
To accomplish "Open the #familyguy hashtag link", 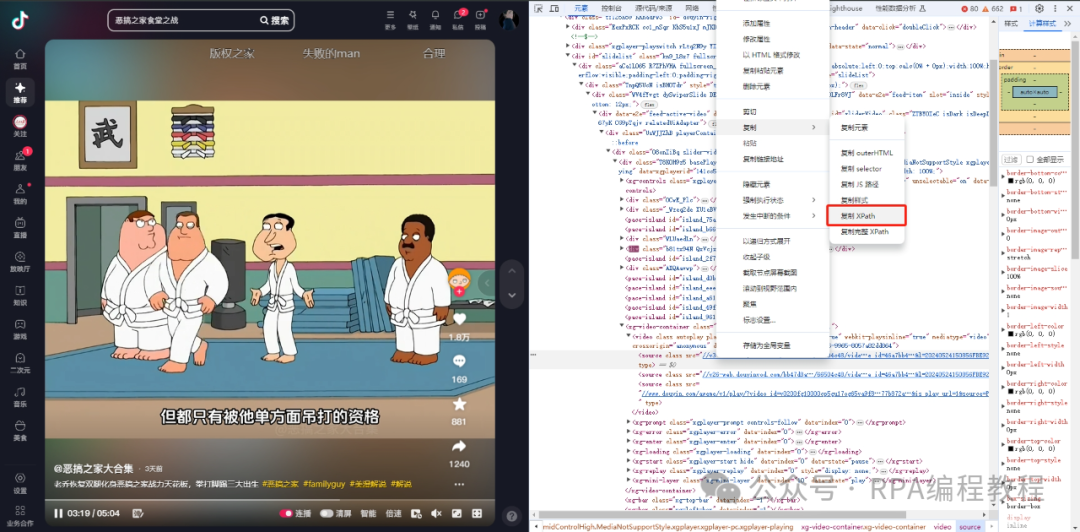I will pos(324,484).
